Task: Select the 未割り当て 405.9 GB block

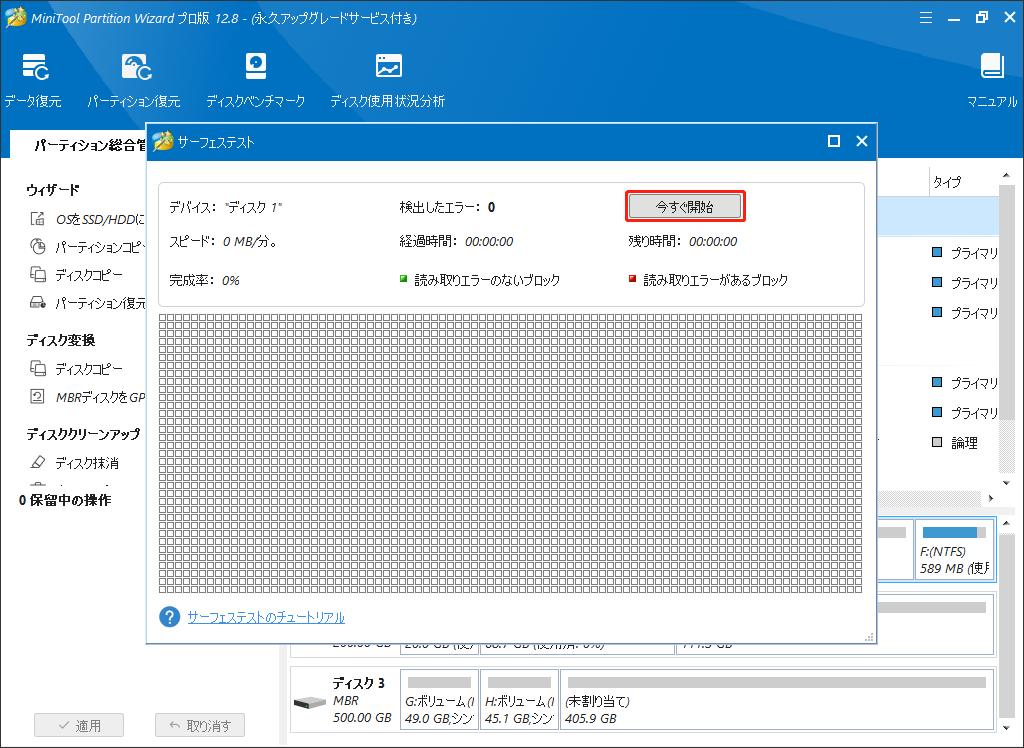Action: [x=776, y=700]
